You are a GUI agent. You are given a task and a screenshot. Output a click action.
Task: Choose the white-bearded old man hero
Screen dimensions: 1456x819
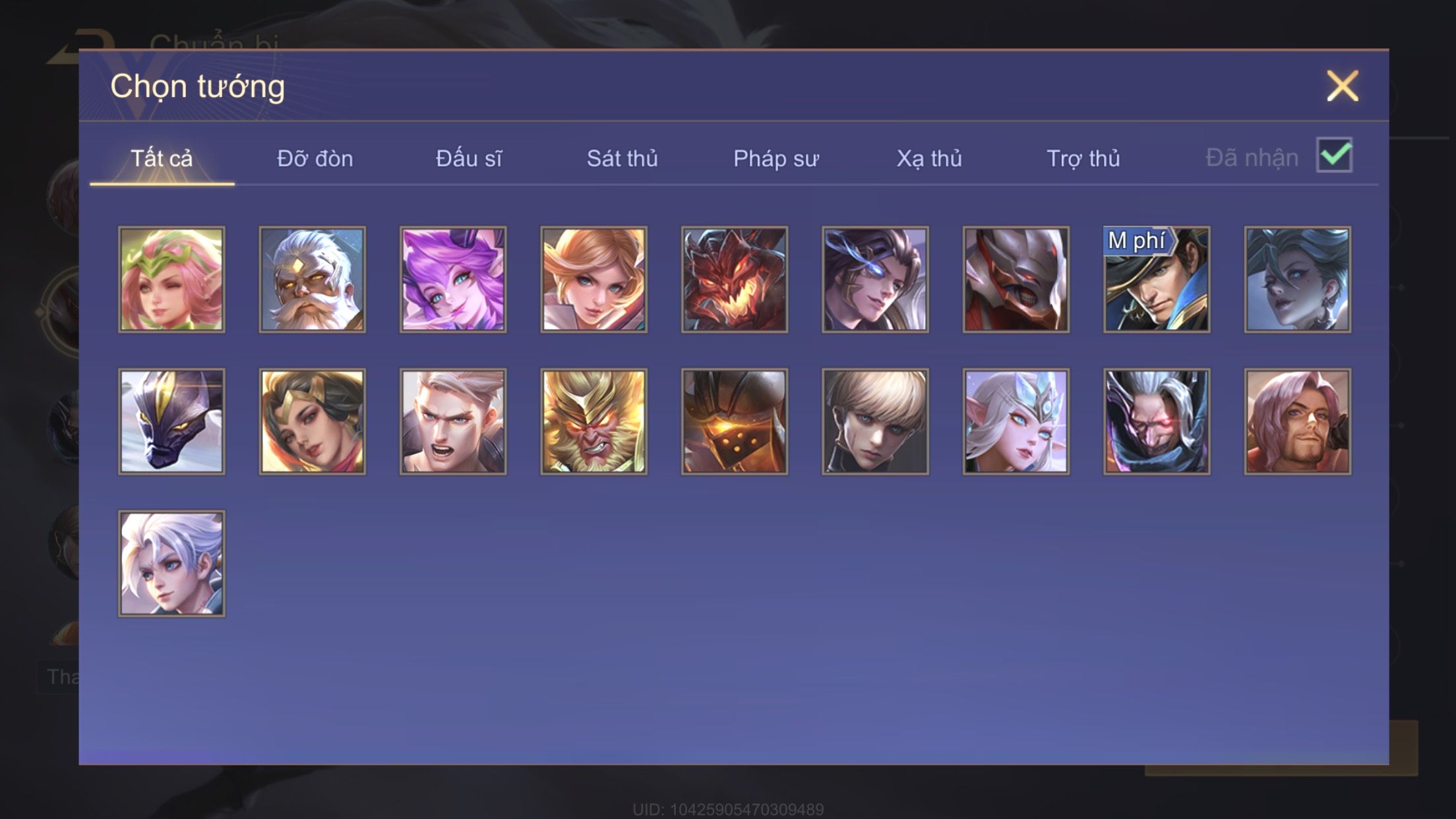(x=312, y=280)
